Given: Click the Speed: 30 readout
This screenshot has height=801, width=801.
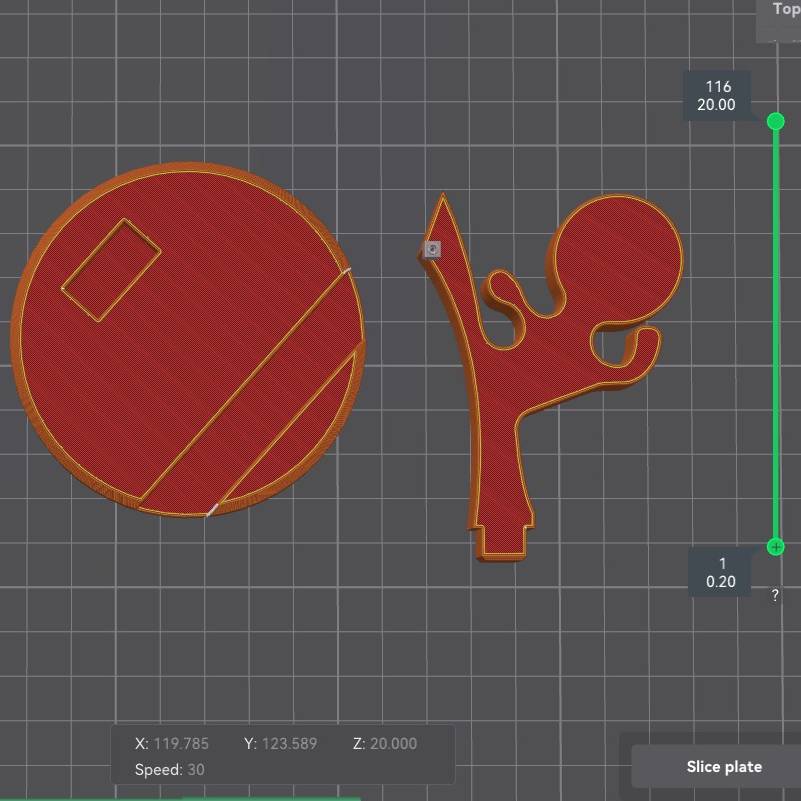Looking at the screenshot, I should tap(170, 769).
